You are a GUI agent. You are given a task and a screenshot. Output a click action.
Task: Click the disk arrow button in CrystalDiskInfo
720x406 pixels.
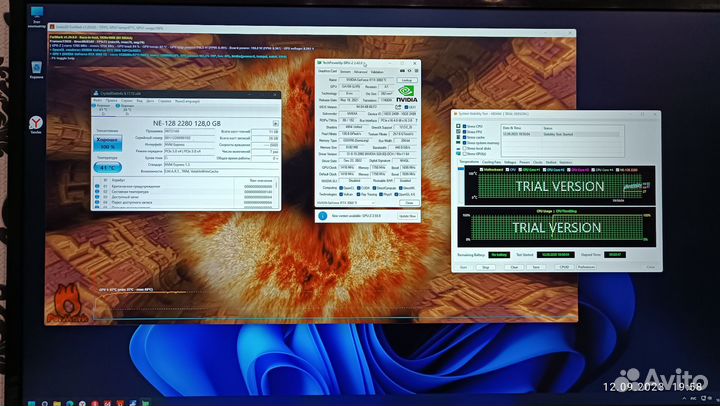[x=276, y=124]
